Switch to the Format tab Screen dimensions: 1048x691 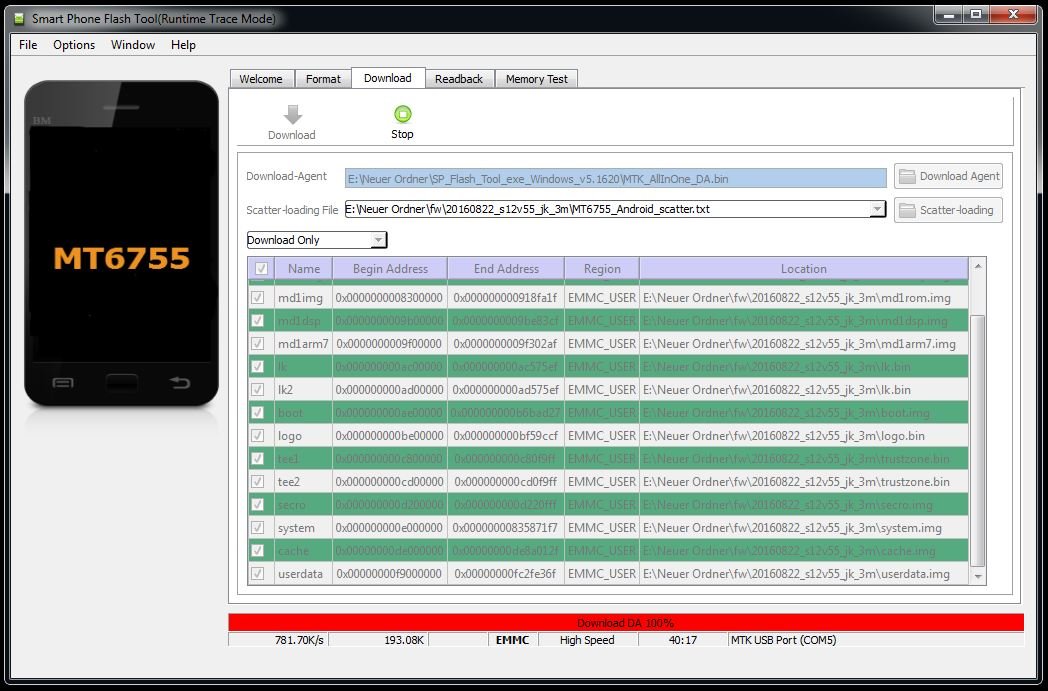tap(323, 79)
